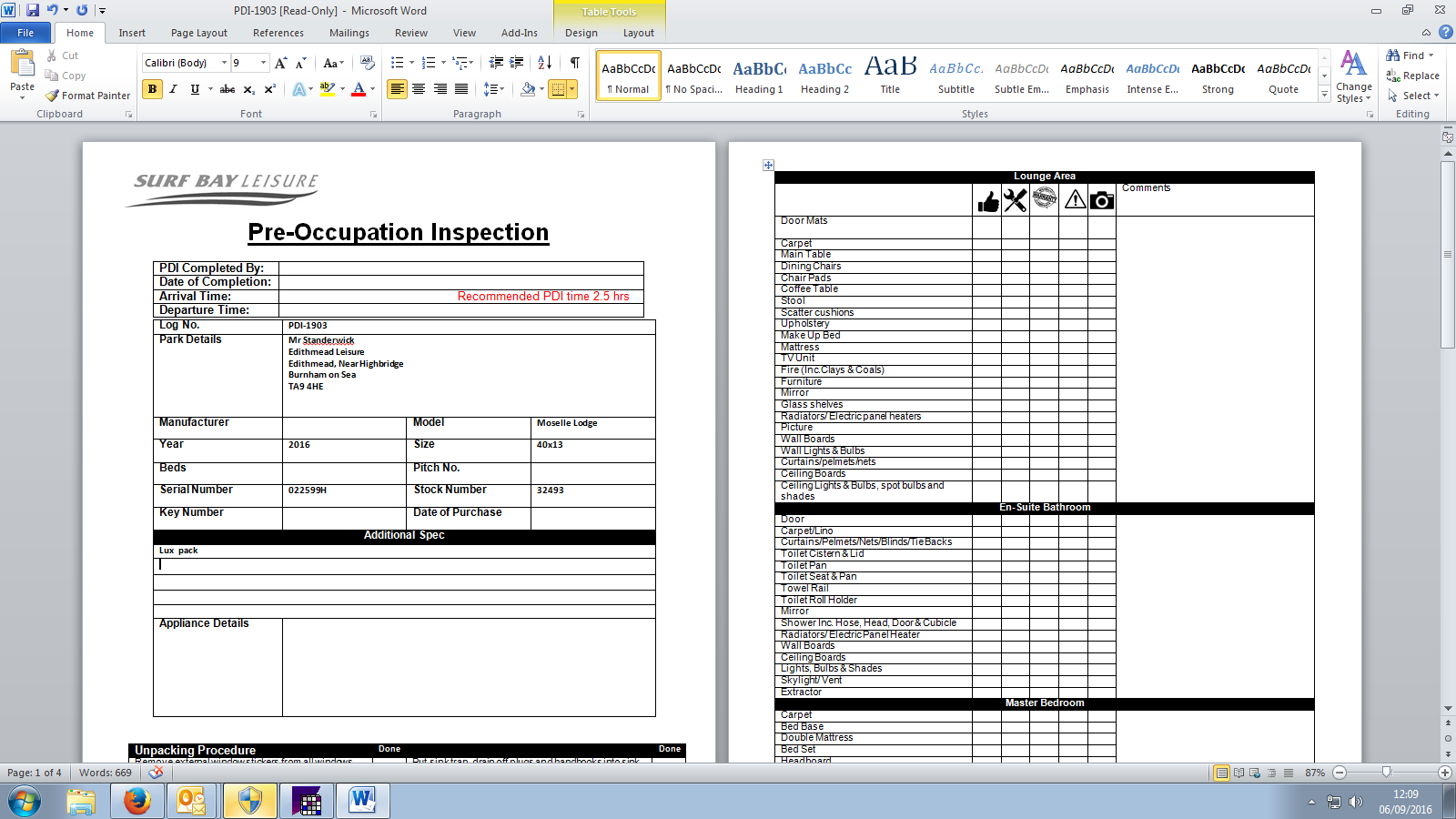
Task: Open the Change Styles menu
Action: (x=1354, y=77)
